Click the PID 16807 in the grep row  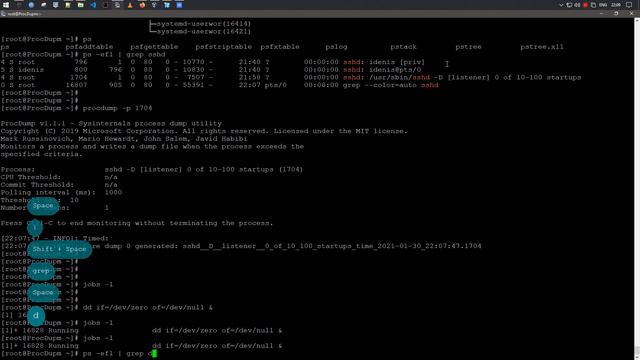[x=76, y=85]
